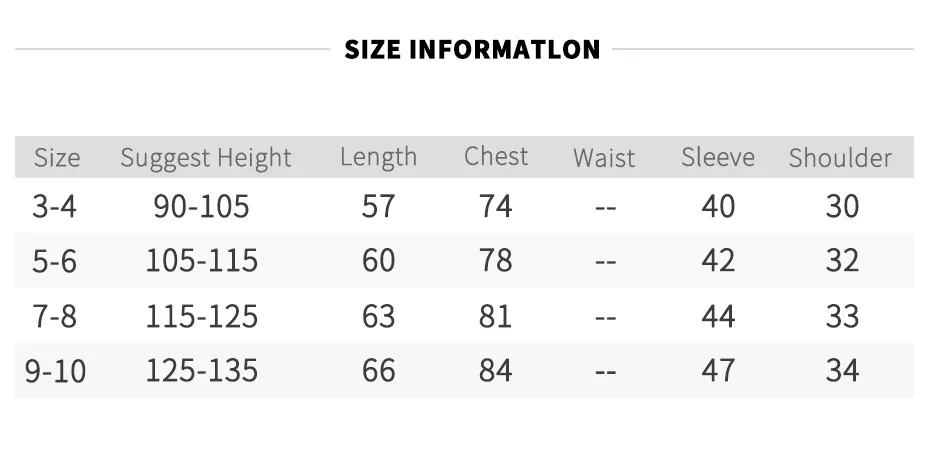This screenshot has height=453, width=930.
Task: Select shoulder value 33
Action: tap(842, 316)
